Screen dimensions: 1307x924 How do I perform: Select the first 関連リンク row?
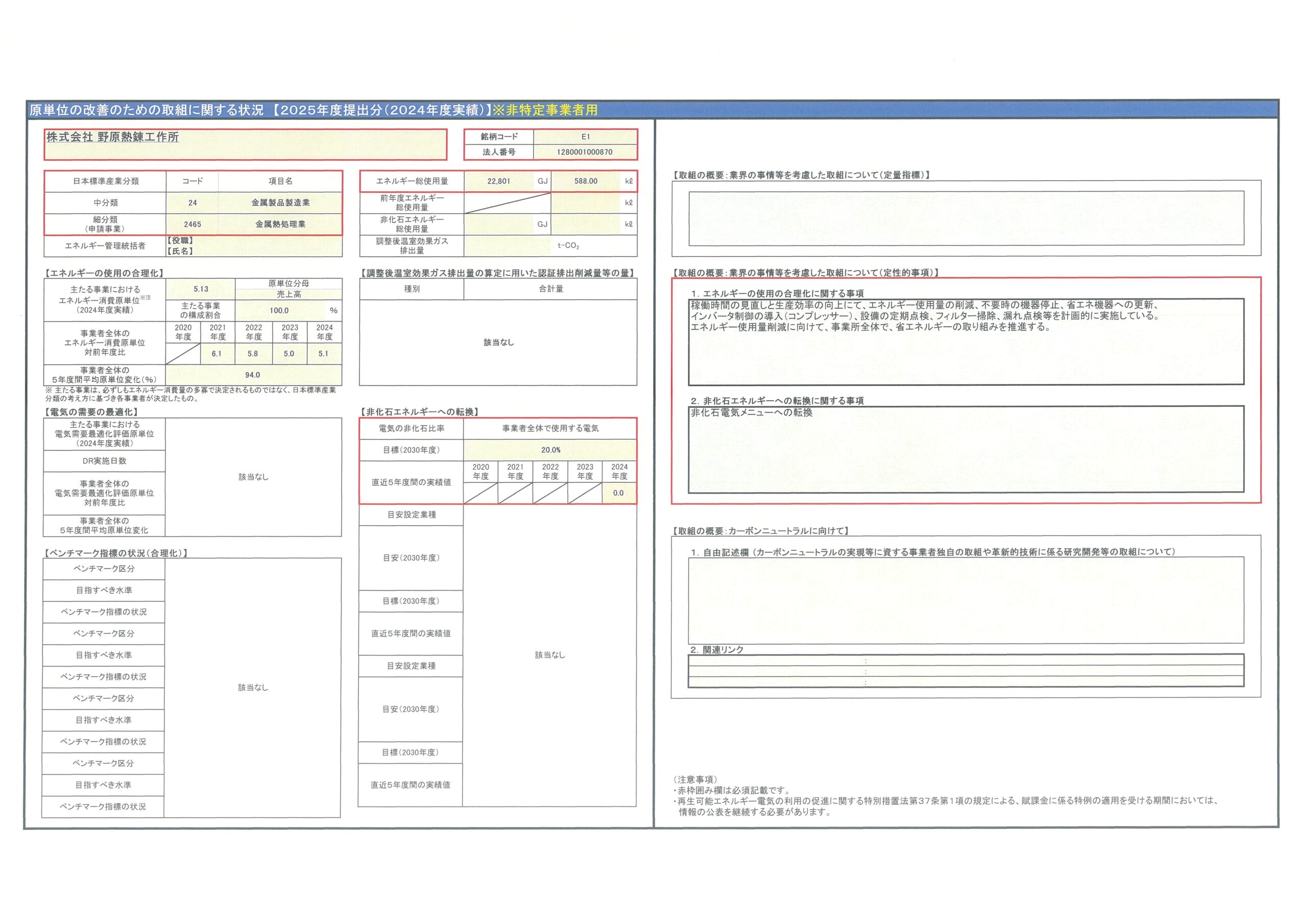tap(965, 661)
